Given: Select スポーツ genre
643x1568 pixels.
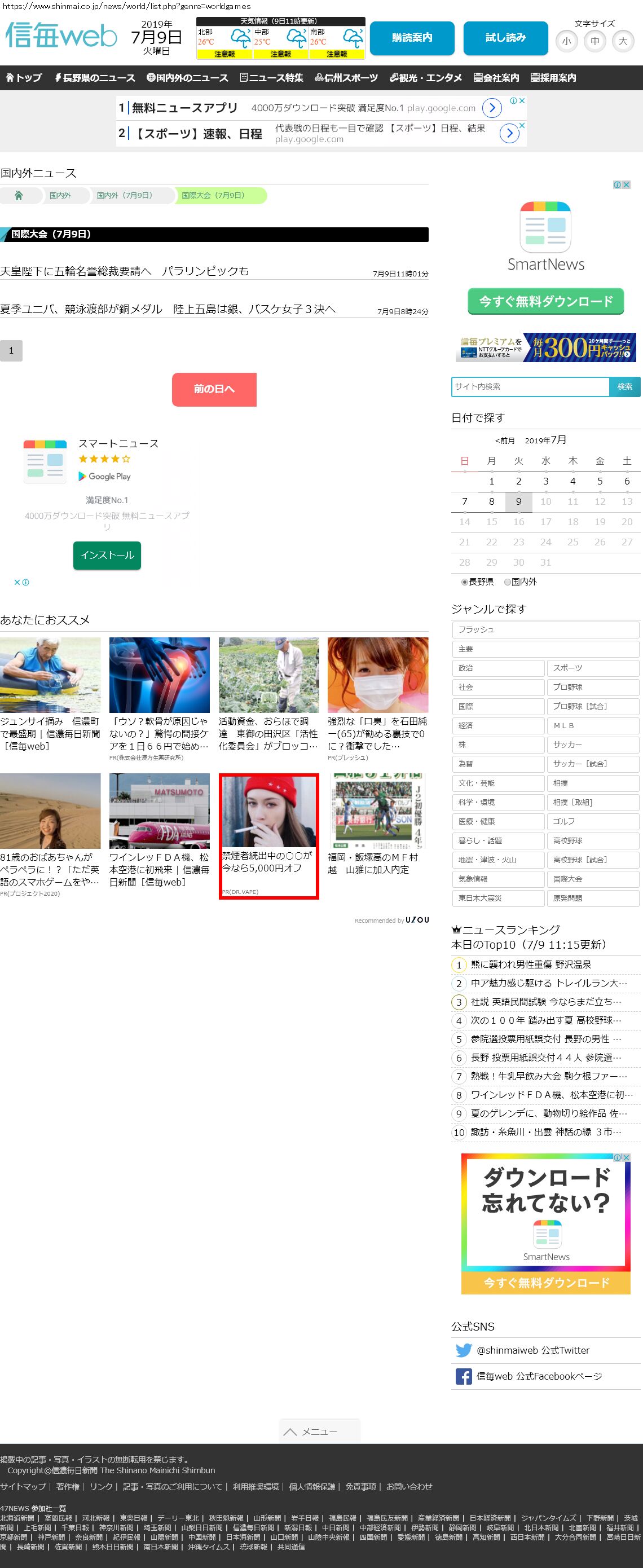Looking at the screenshot, I should point(593,668).
